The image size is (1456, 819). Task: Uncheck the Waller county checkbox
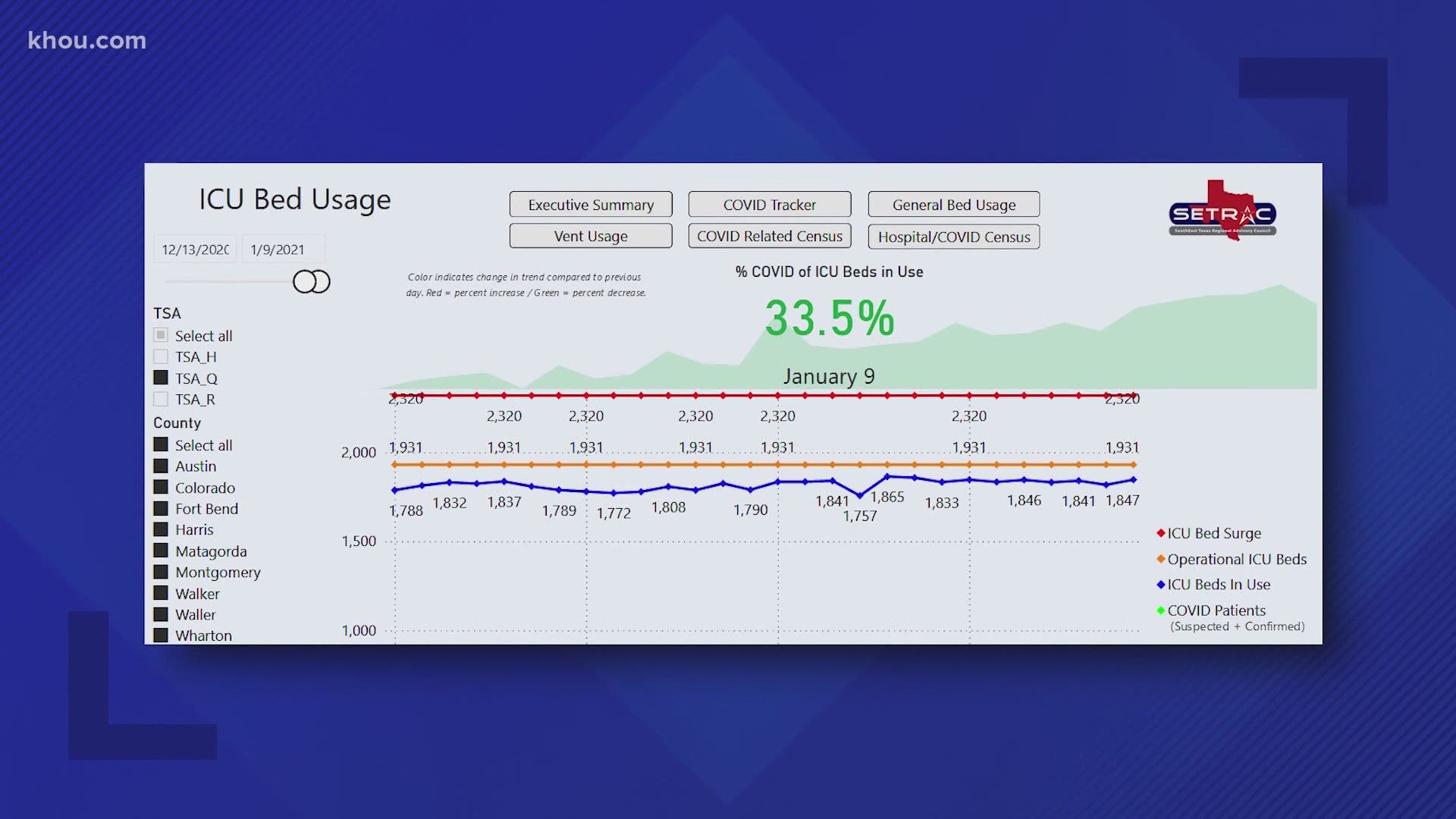coord(161,614)
